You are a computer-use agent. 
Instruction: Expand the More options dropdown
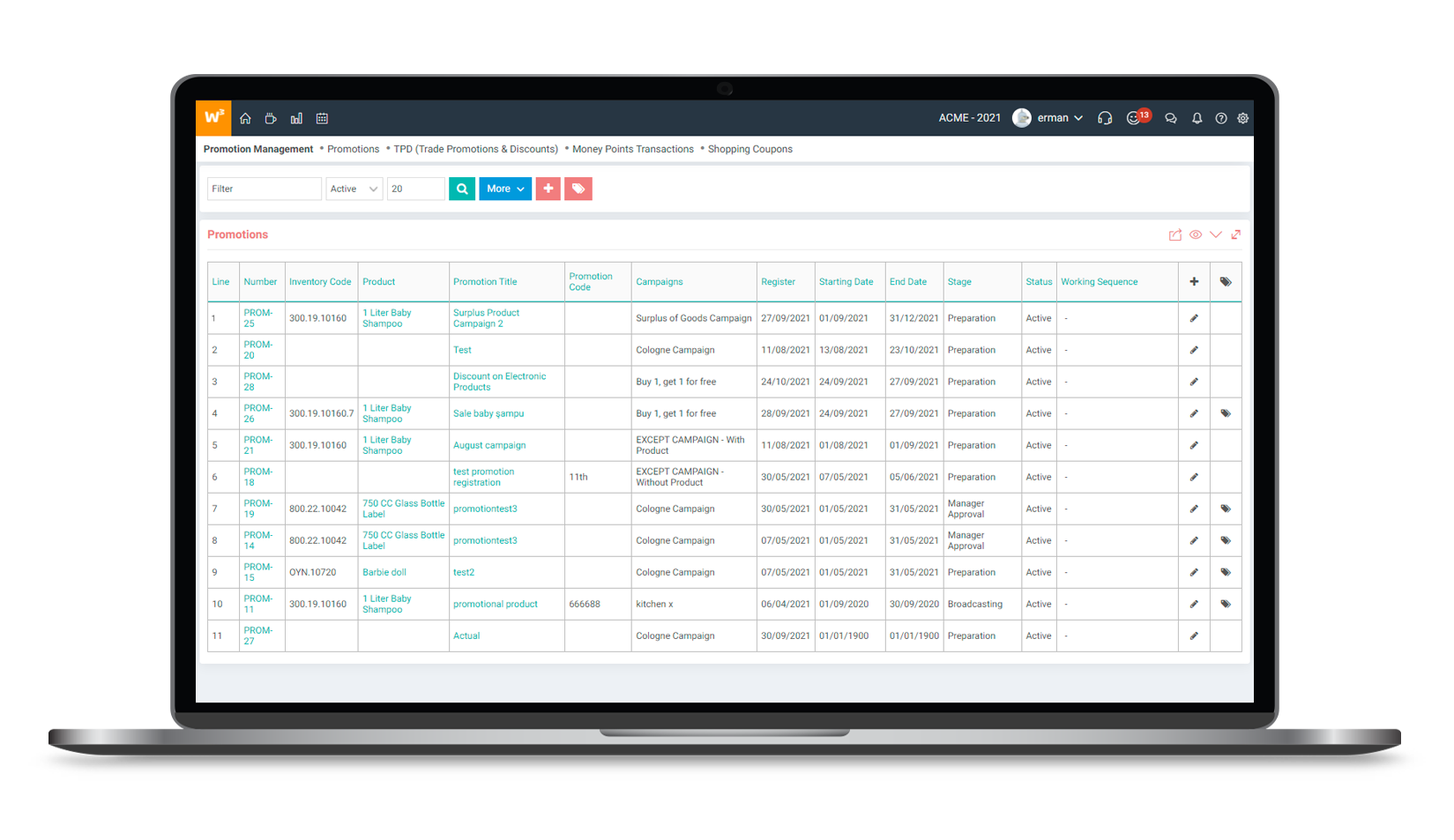tap(504, 189)
